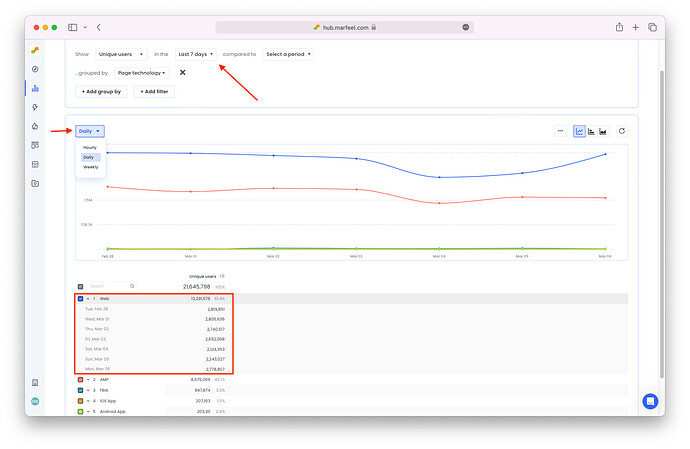Expand the AMP row chevron
This screenshot has width=690, height=449.
88,379
